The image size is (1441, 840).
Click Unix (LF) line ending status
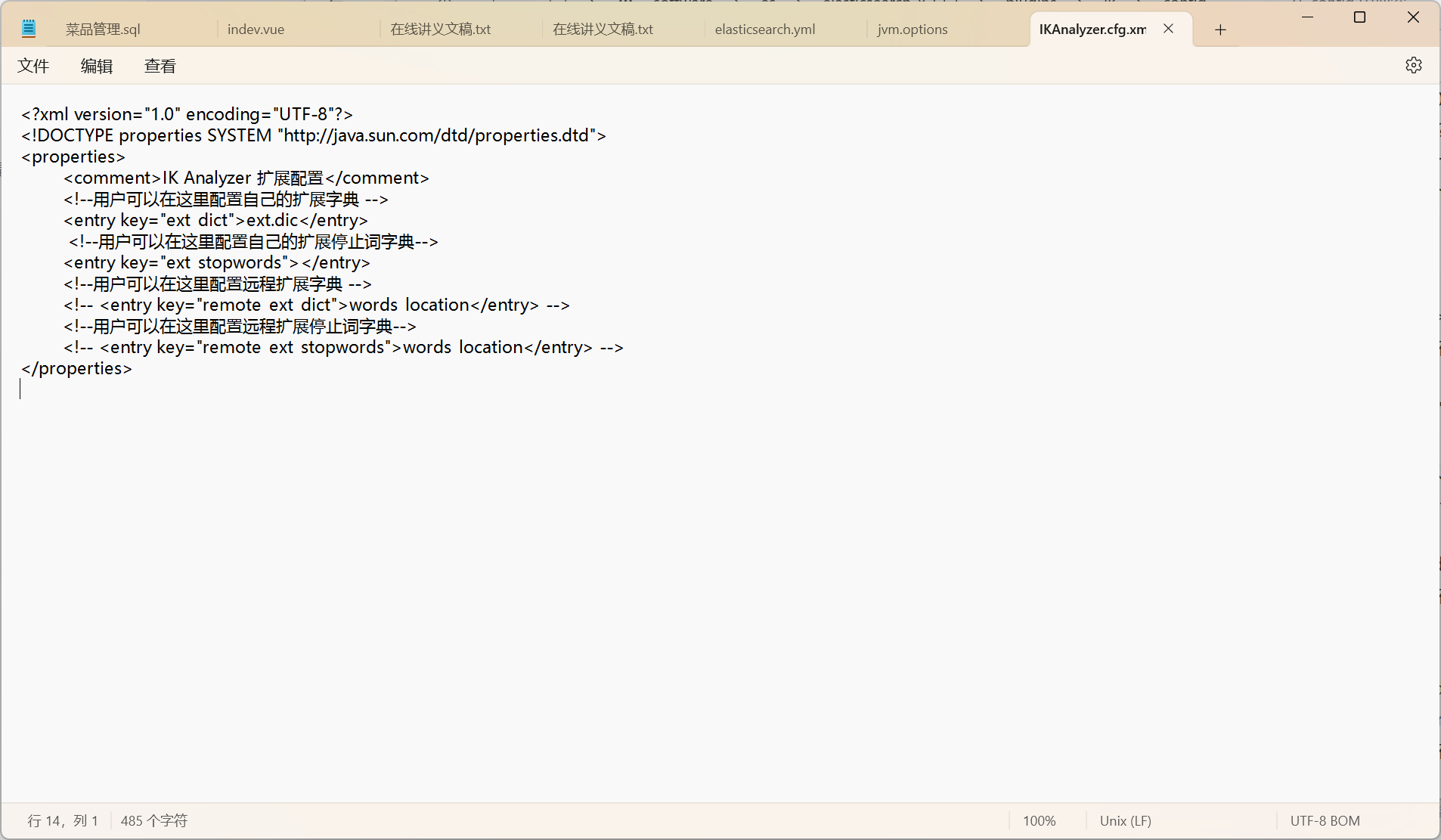pos(1125,821)
